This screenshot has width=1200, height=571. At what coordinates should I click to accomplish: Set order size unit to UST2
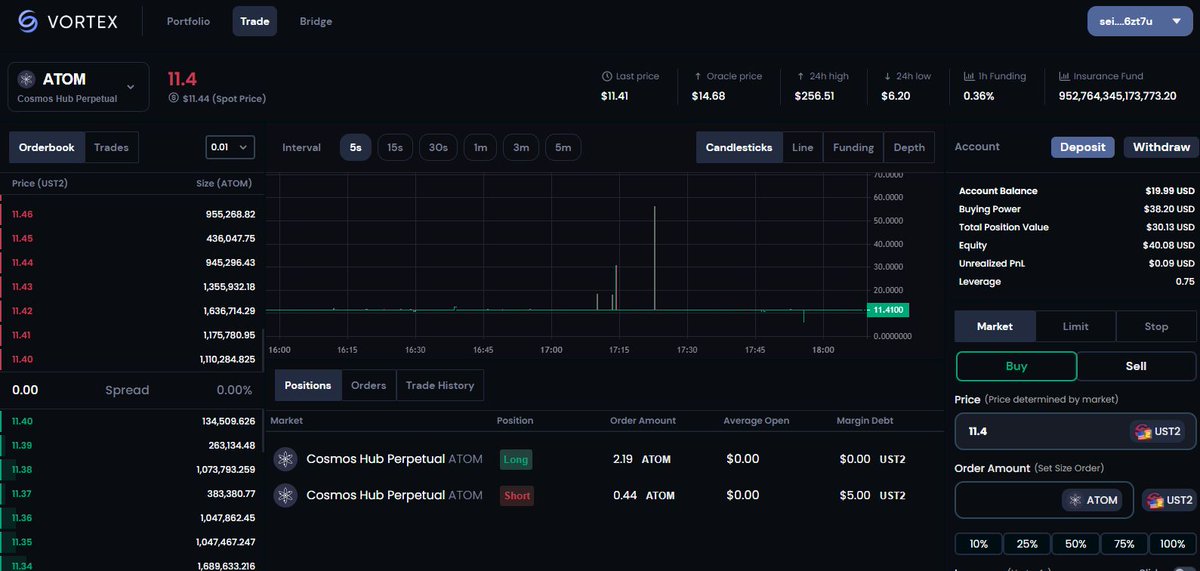[x=1167, y=500]
